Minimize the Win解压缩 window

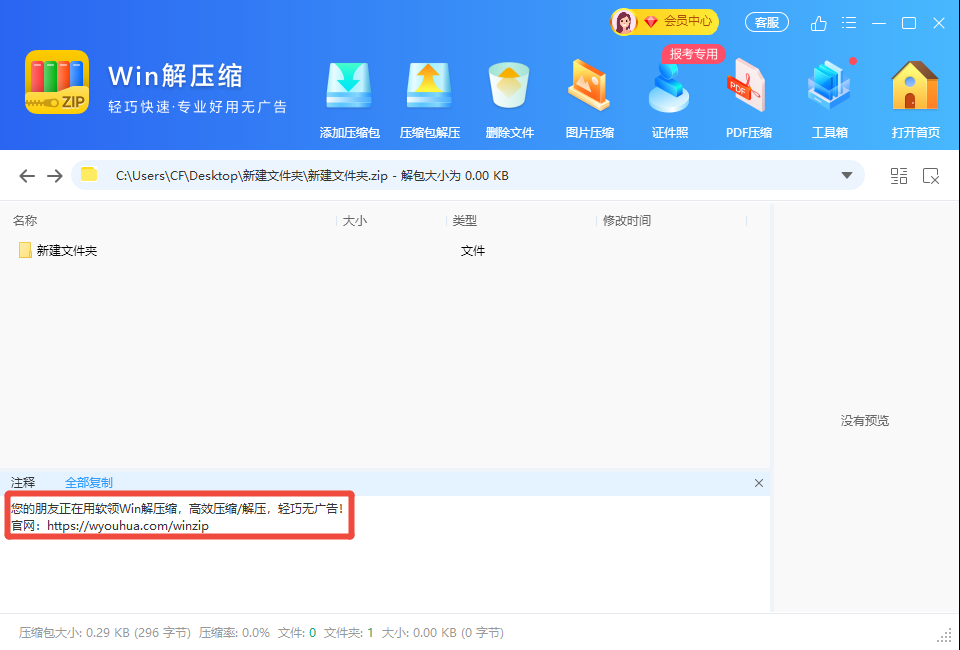point(879,23)
